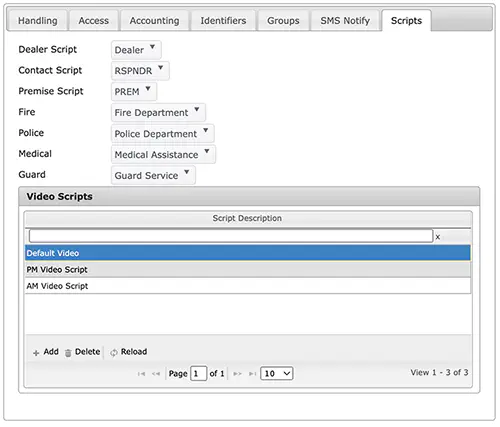
Task: Select the PM Video Script row
Action: pyautogui.click(x=248, y=269)
